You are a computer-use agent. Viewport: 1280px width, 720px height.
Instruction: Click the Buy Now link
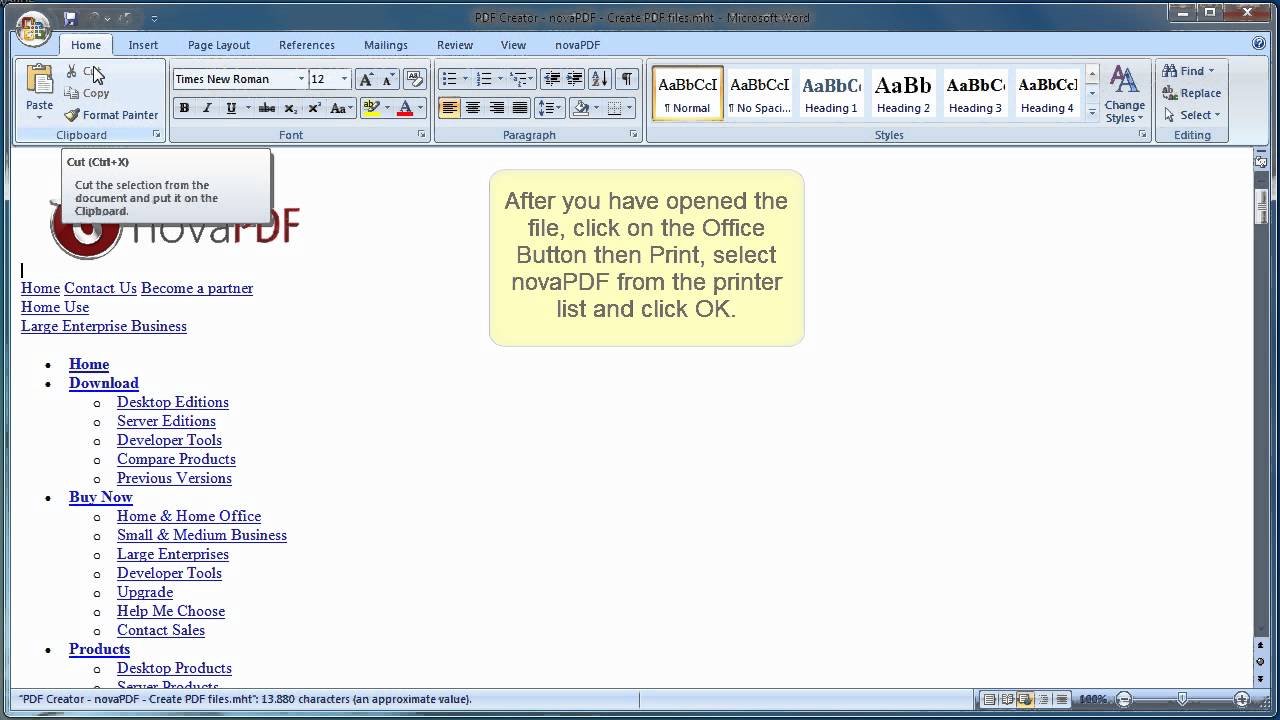pyautogui.click(x=100, y=497)
